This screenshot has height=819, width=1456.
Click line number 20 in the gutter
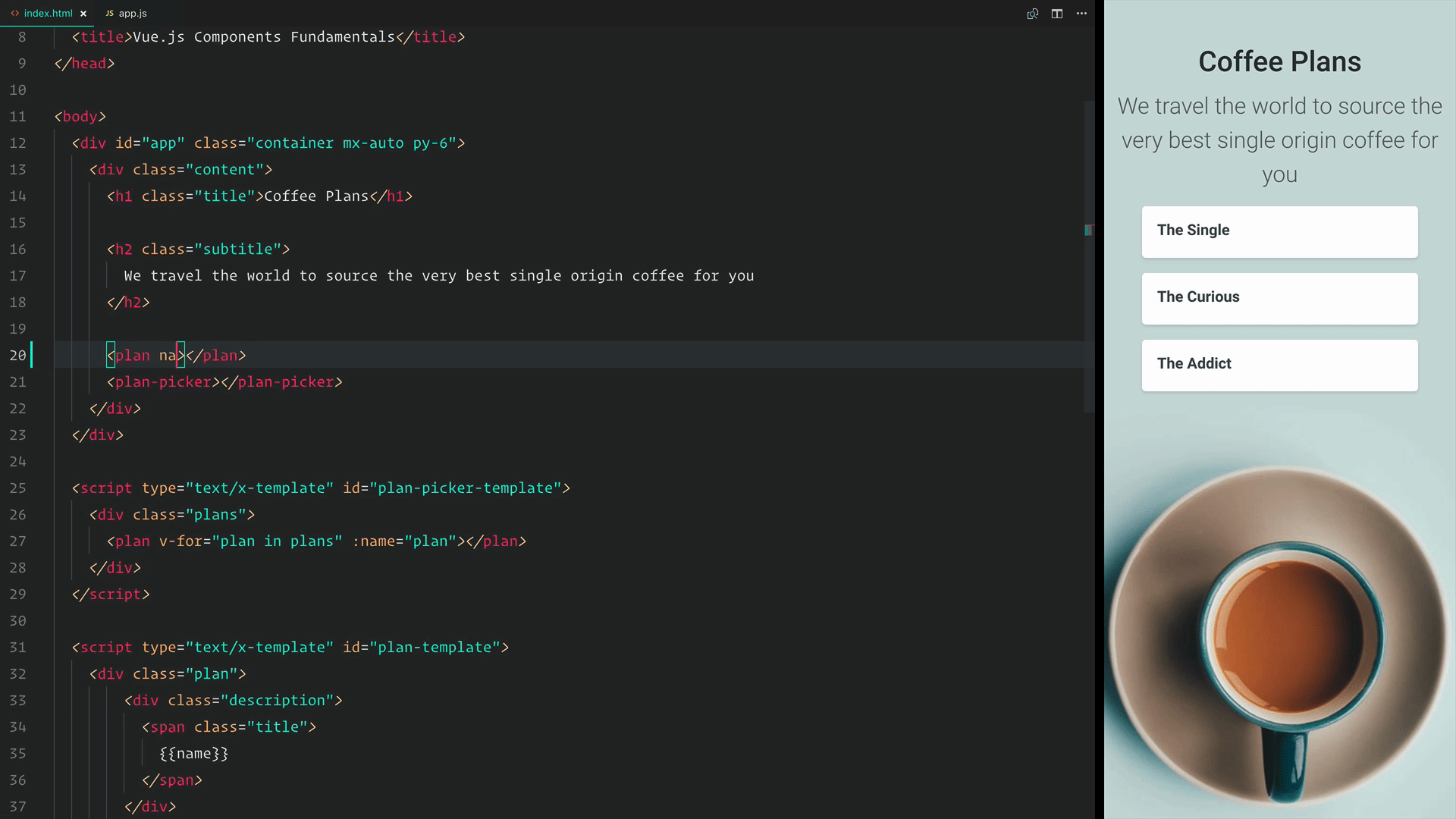(x=17, y=355)
